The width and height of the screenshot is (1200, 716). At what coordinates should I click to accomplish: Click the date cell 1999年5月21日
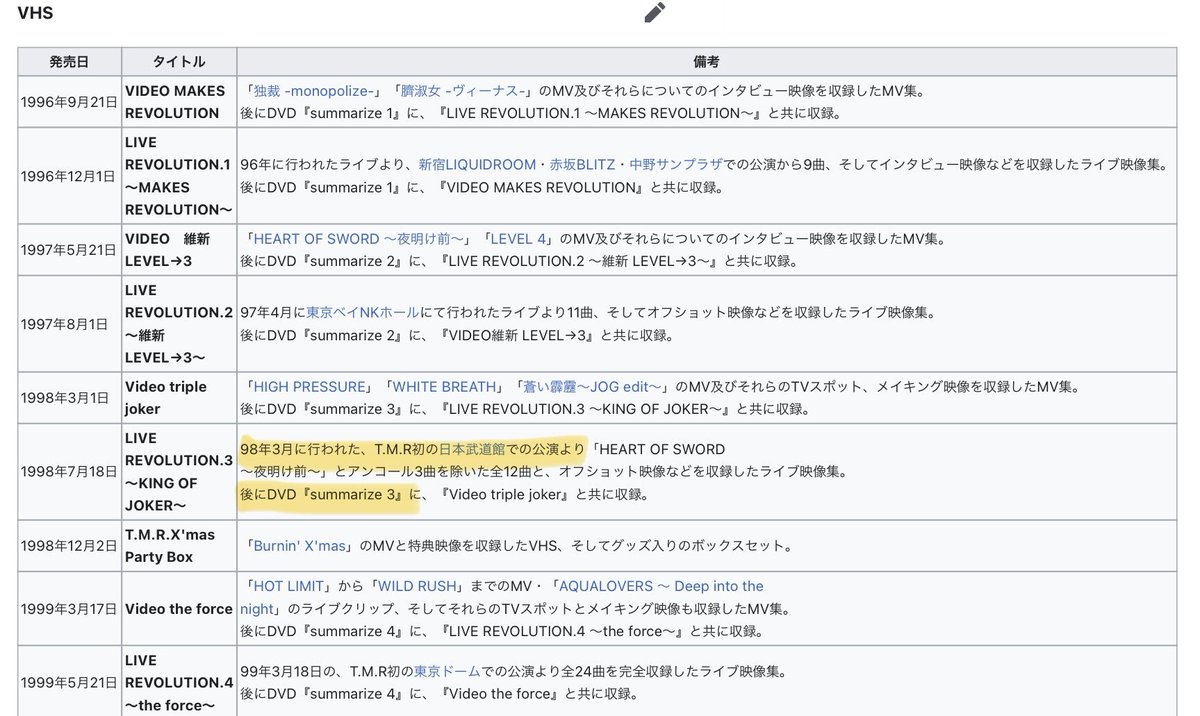(x=70, y=683)
